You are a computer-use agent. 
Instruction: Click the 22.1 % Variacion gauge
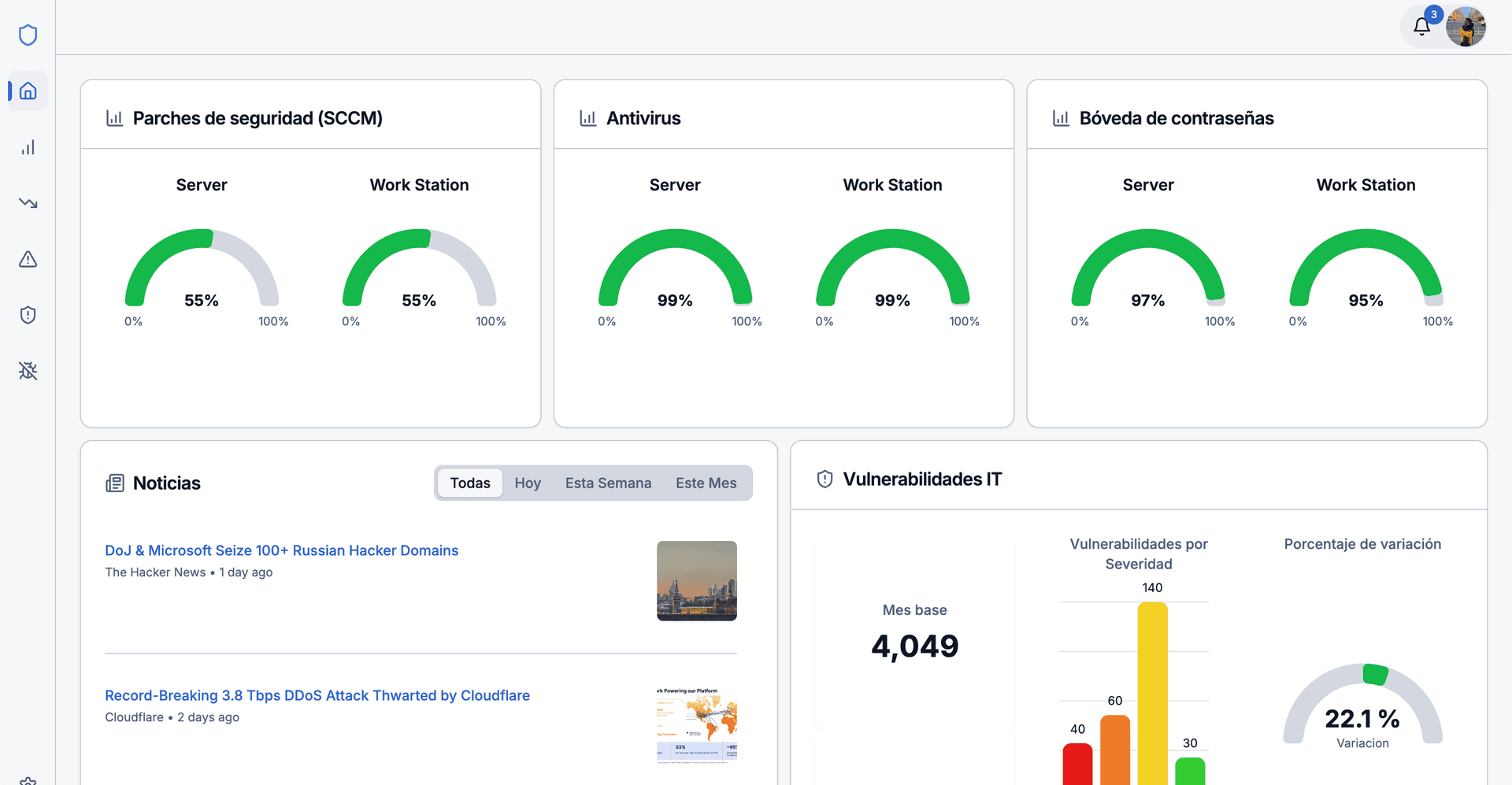coord(1362,705)
